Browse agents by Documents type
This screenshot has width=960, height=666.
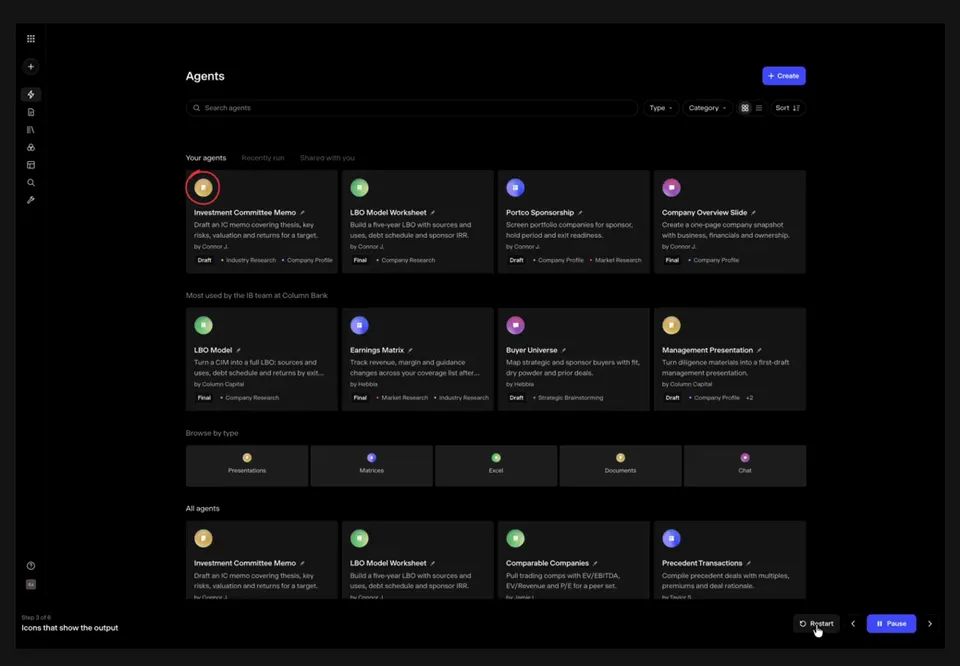[x=620, y=466]
